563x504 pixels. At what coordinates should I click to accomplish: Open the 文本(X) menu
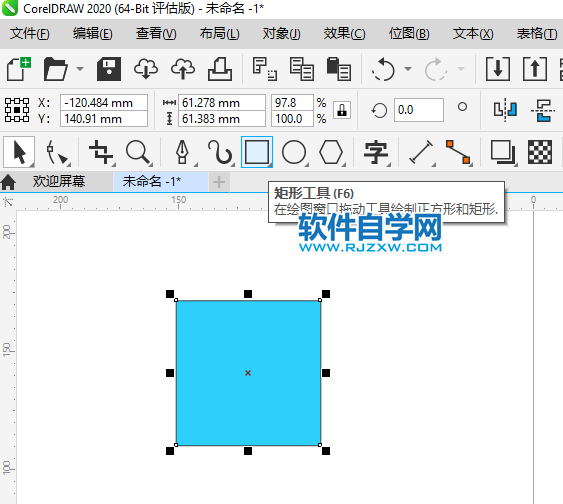[x=473, y=34]
